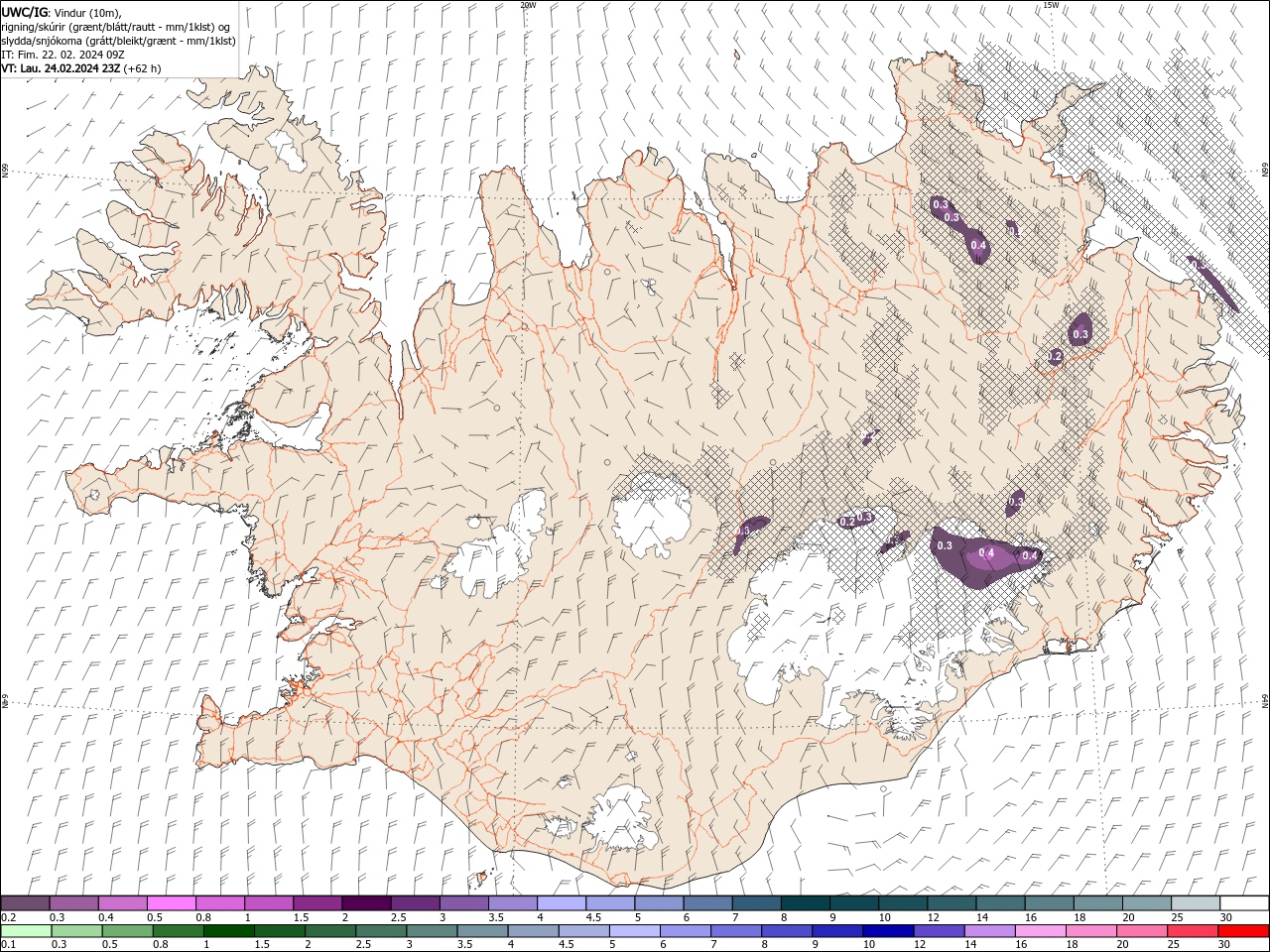This screenshot has width=1270, height=952.
Task: Select the crimson 25 rain-scale swatch
Action: (x=1193, y=931)
